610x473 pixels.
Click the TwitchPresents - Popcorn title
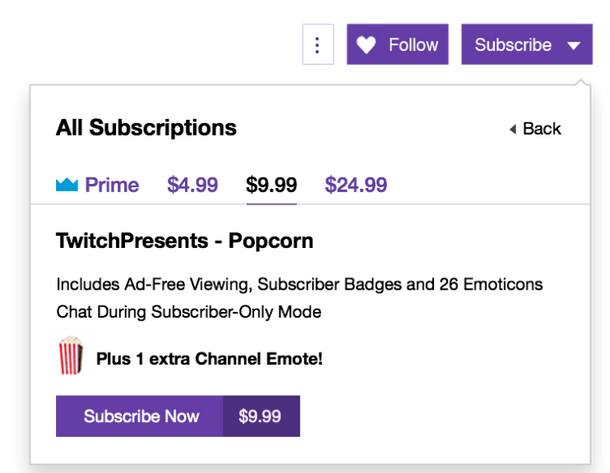tap(184, 240)
